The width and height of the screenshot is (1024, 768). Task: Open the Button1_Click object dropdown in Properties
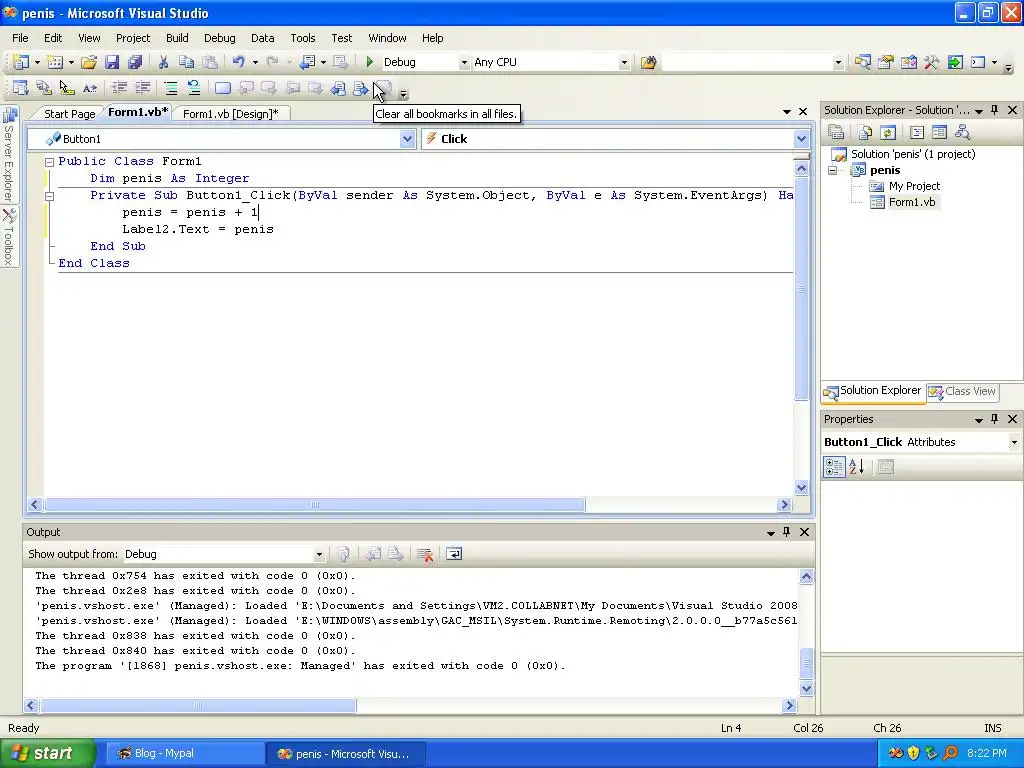[x=1014, y=442]
